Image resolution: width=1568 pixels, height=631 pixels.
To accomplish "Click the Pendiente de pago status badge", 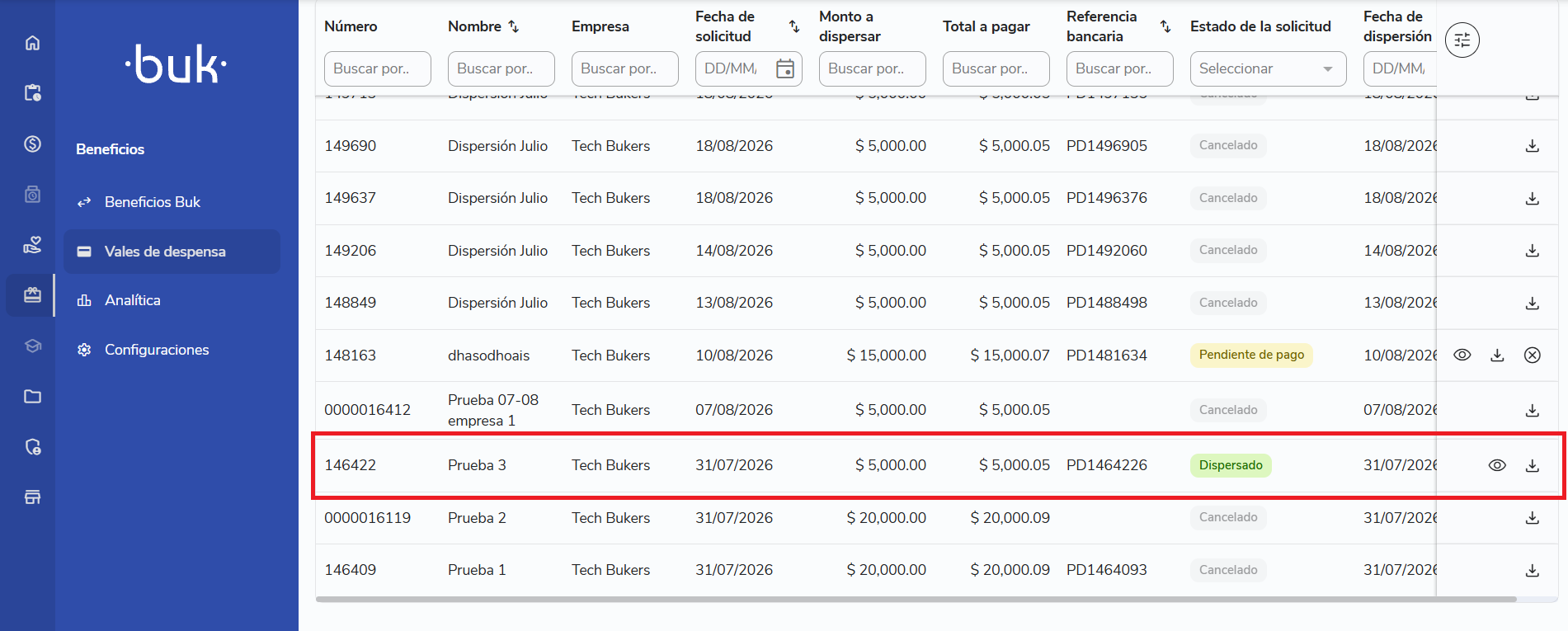I will (1251, 355).
